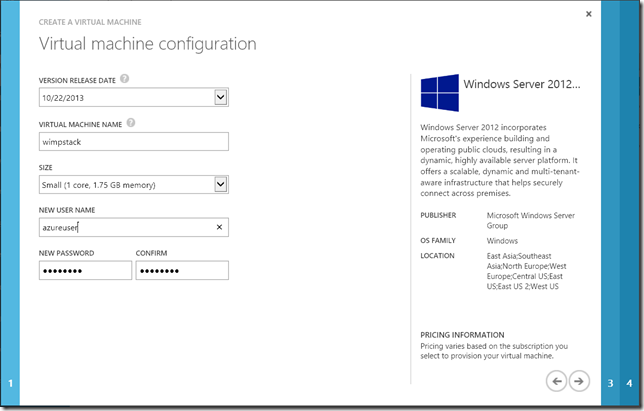
Task: Click the Windows Server logo image
Action: point(439,93)
